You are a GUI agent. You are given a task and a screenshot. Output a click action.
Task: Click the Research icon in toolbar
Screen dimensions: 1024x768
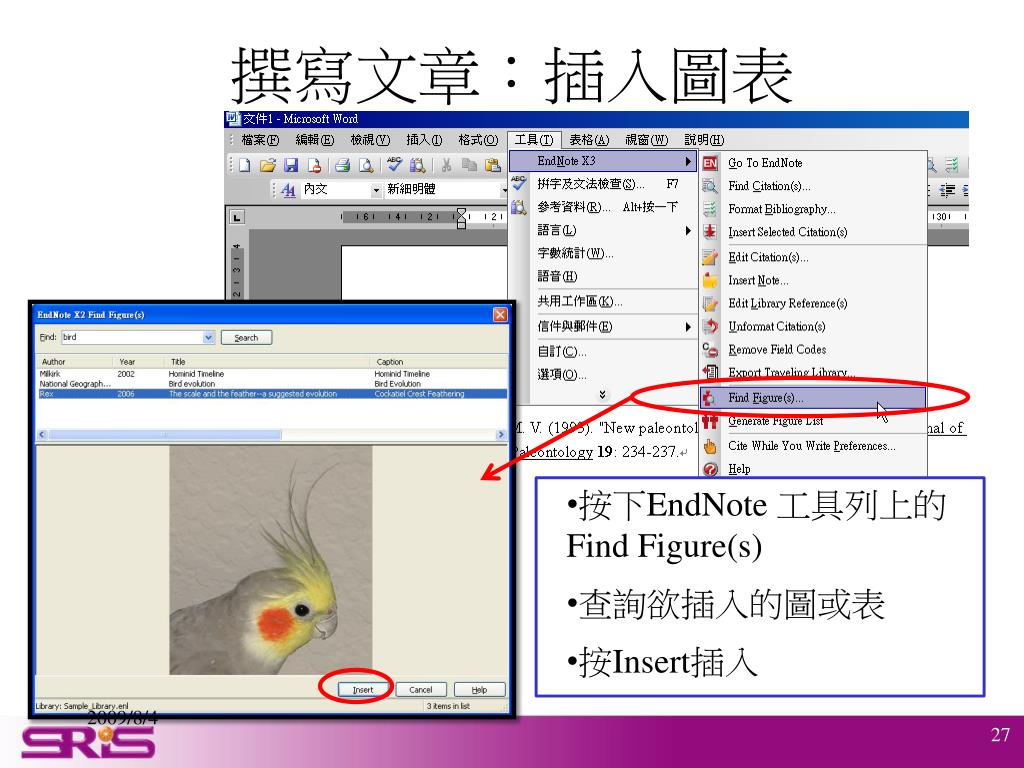point(417,165)
